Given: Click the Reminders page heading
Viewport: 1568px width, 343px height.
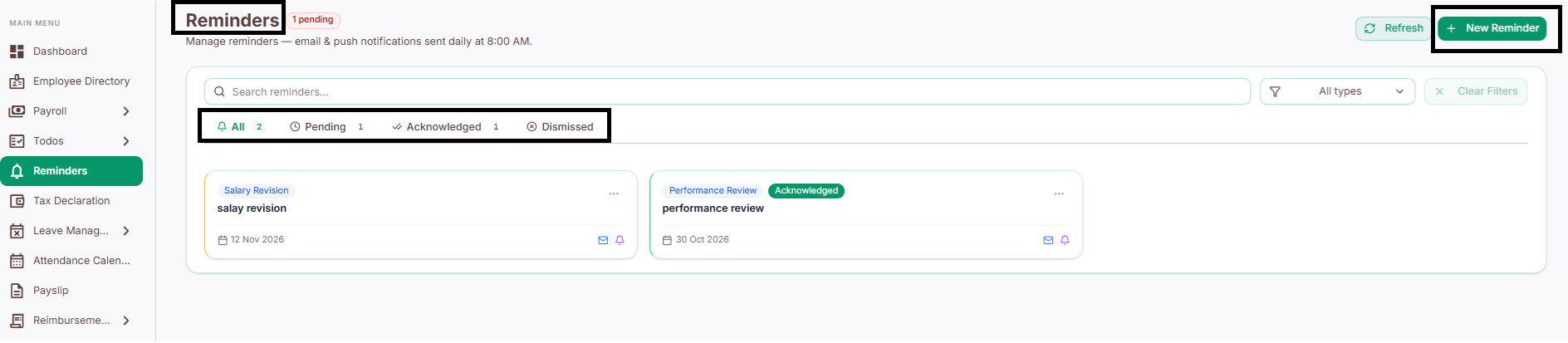Looking at the screenshot, I should click(233, 20).
